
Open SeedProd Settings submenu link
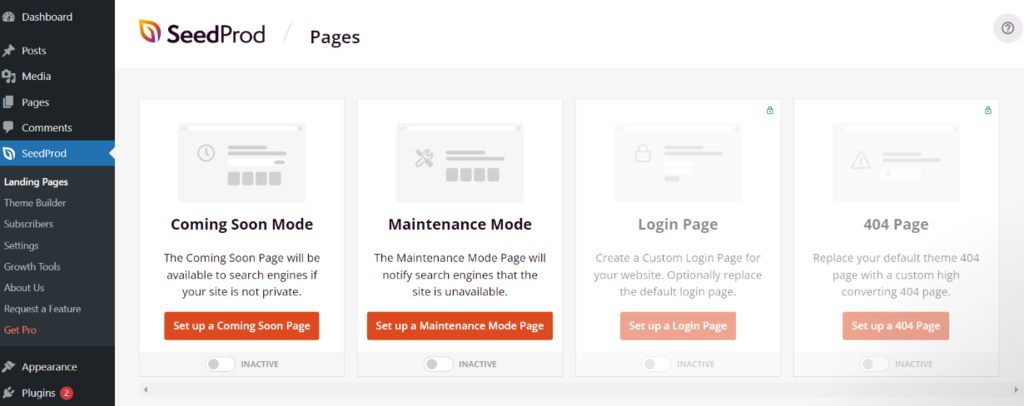click(x=21, y=245)
